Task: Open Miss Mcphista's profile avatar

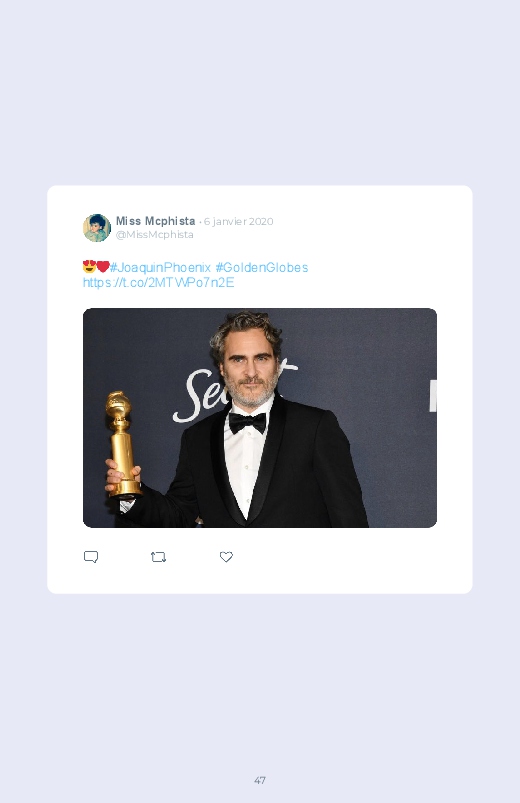Action: click(x=97, y=228)
